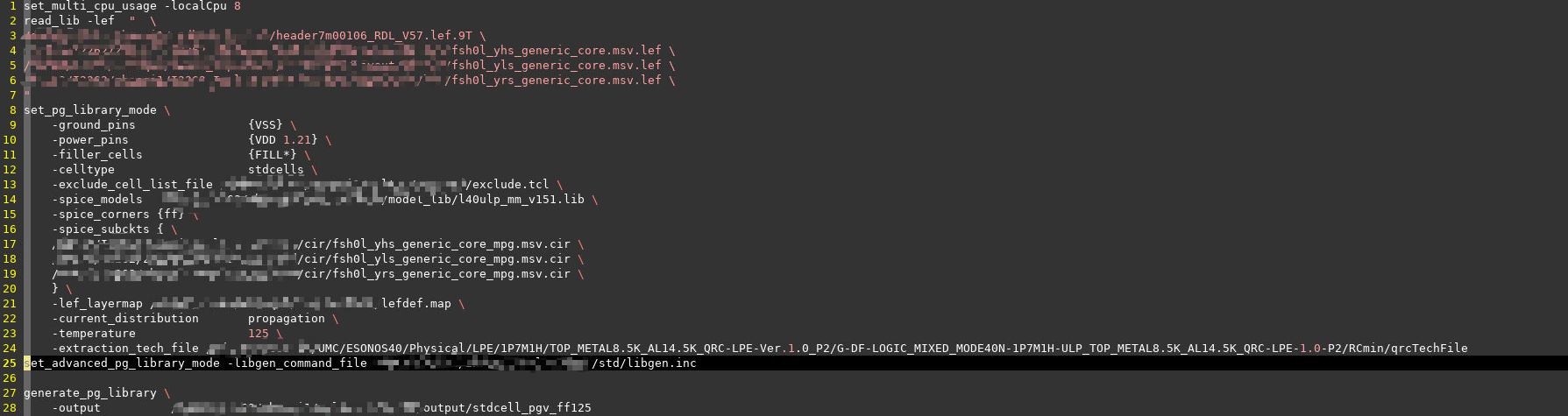Screen dimensions: 1568x416
Task: Click the fsh0l_yhs_generic_core.msv.lef filename
Action: [557, 51]
